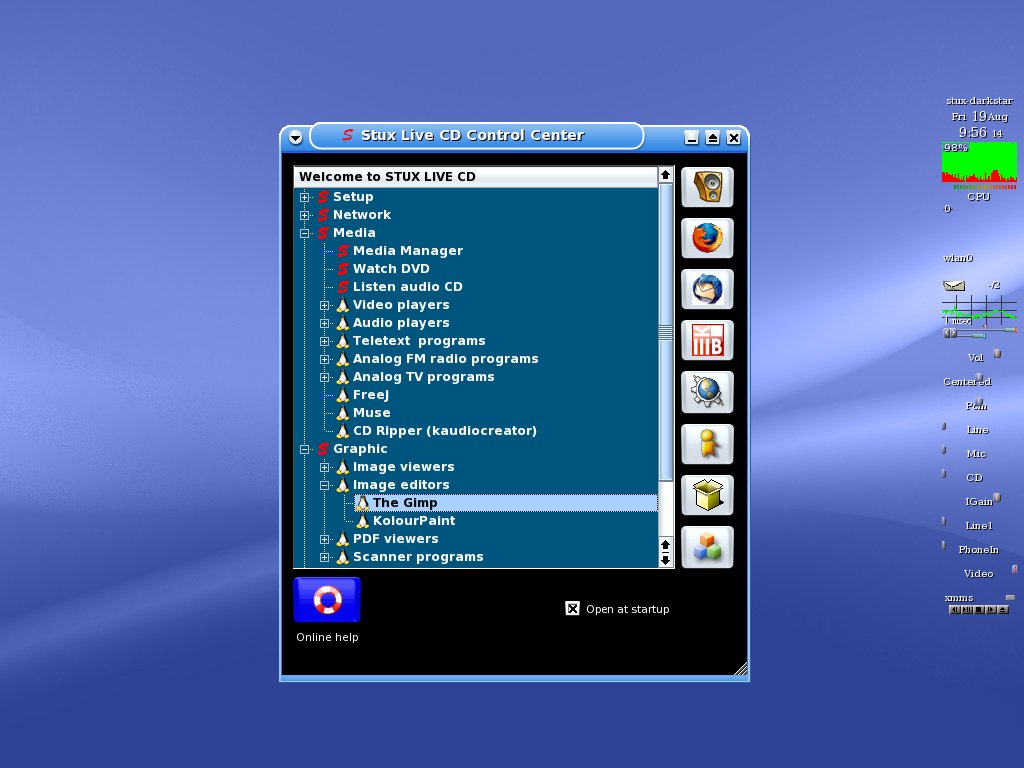This screenshot has height=768, width=1024.
Task: Expand the Setup tree node
Action: (x=304, y=197)
